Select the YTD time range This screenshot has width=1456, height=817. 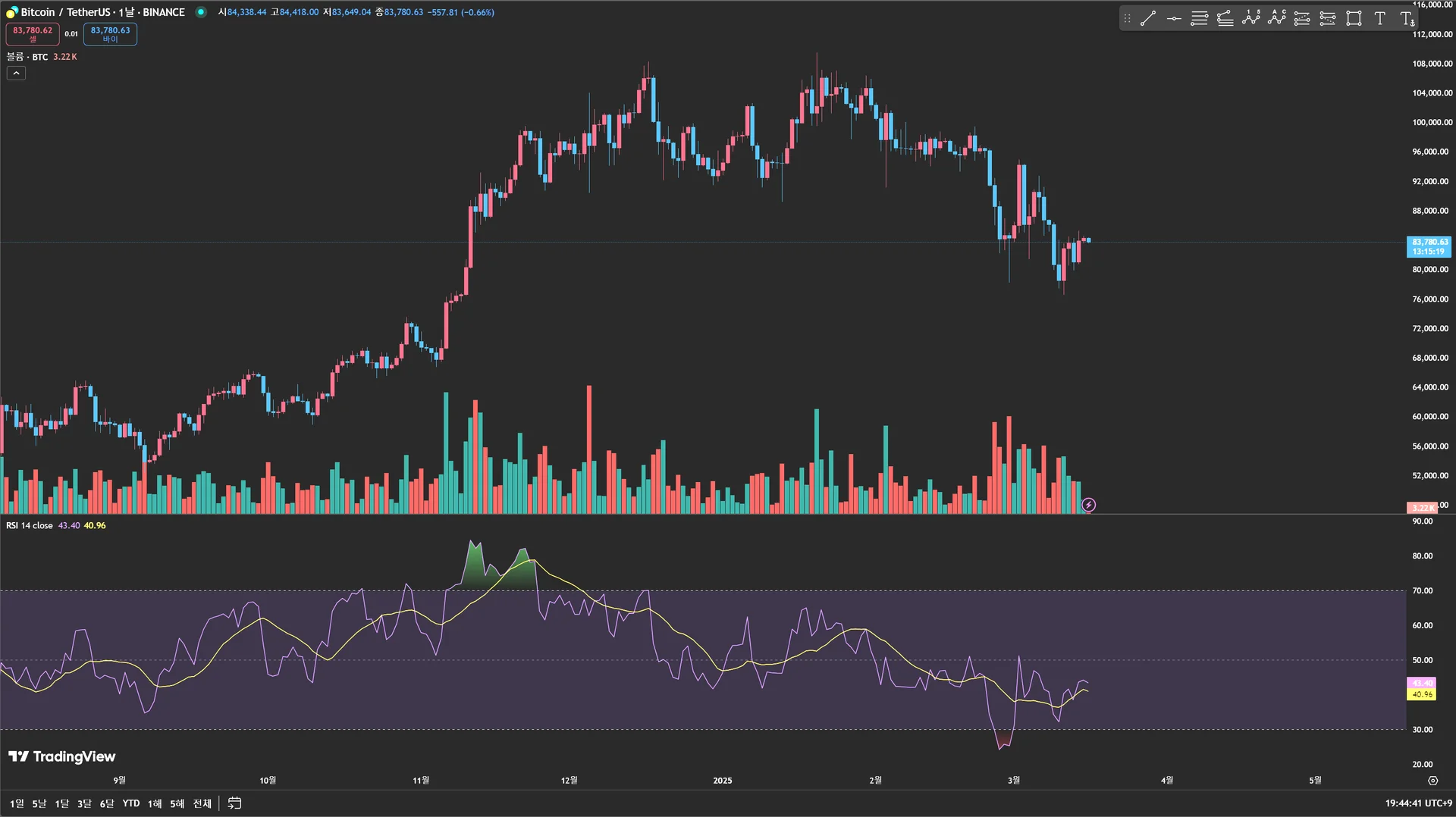click(x=131, y=803)
